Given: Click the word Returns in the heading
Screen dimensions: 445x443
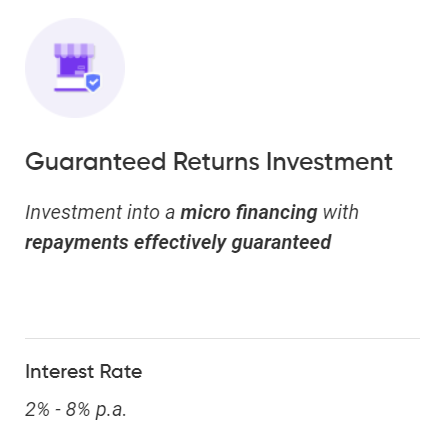Looking at the screenshot, I should tap(216, 162).
